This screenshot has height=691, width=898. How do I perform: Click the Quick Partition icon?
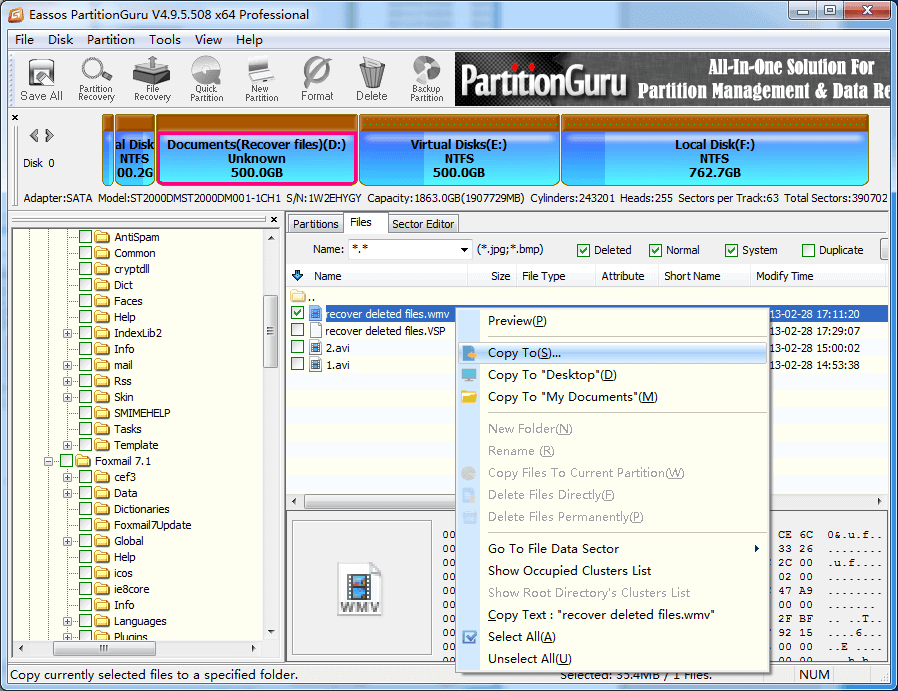click(207, 79)
